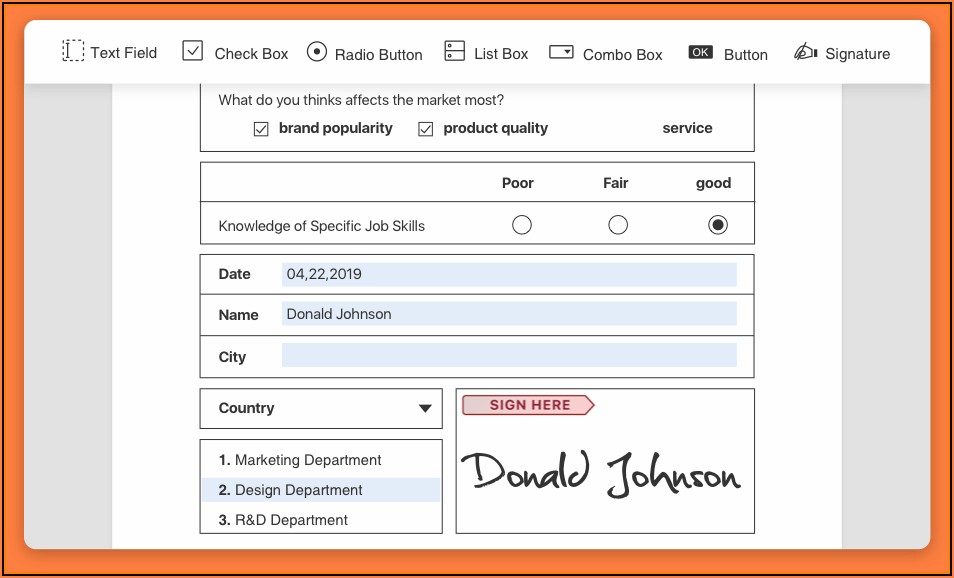Screen dimensions: 954x578
Task: Select the Poor radio button
Action: 521,225
